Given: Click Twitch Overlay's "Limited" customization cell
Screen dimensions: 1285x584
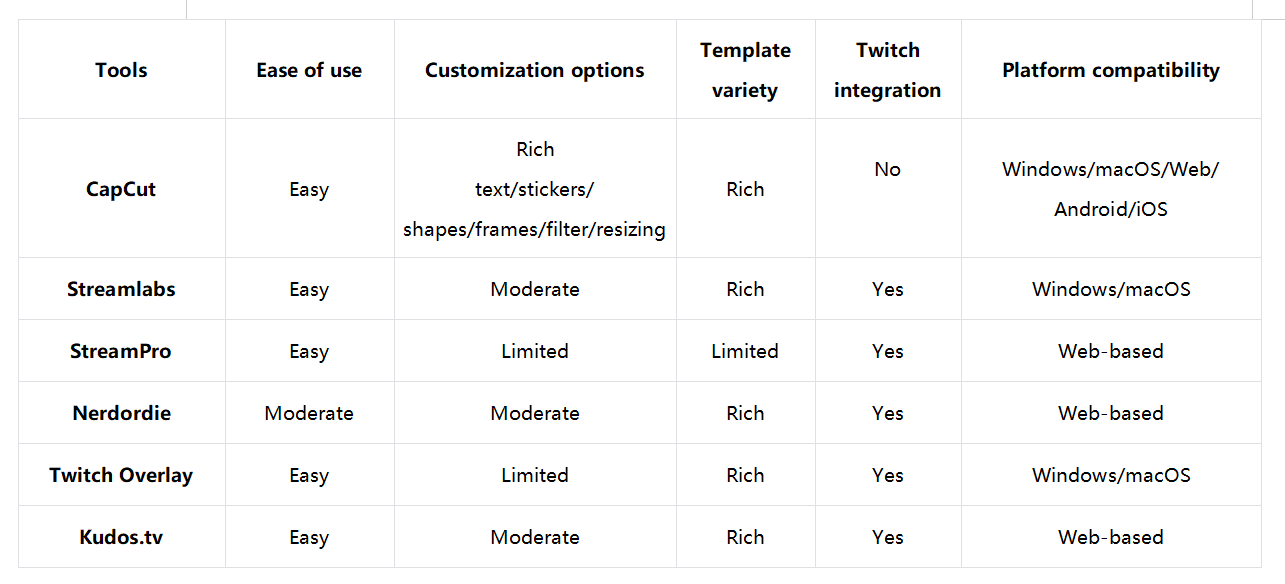Looking at the screenshot, I should coord(534,475).
